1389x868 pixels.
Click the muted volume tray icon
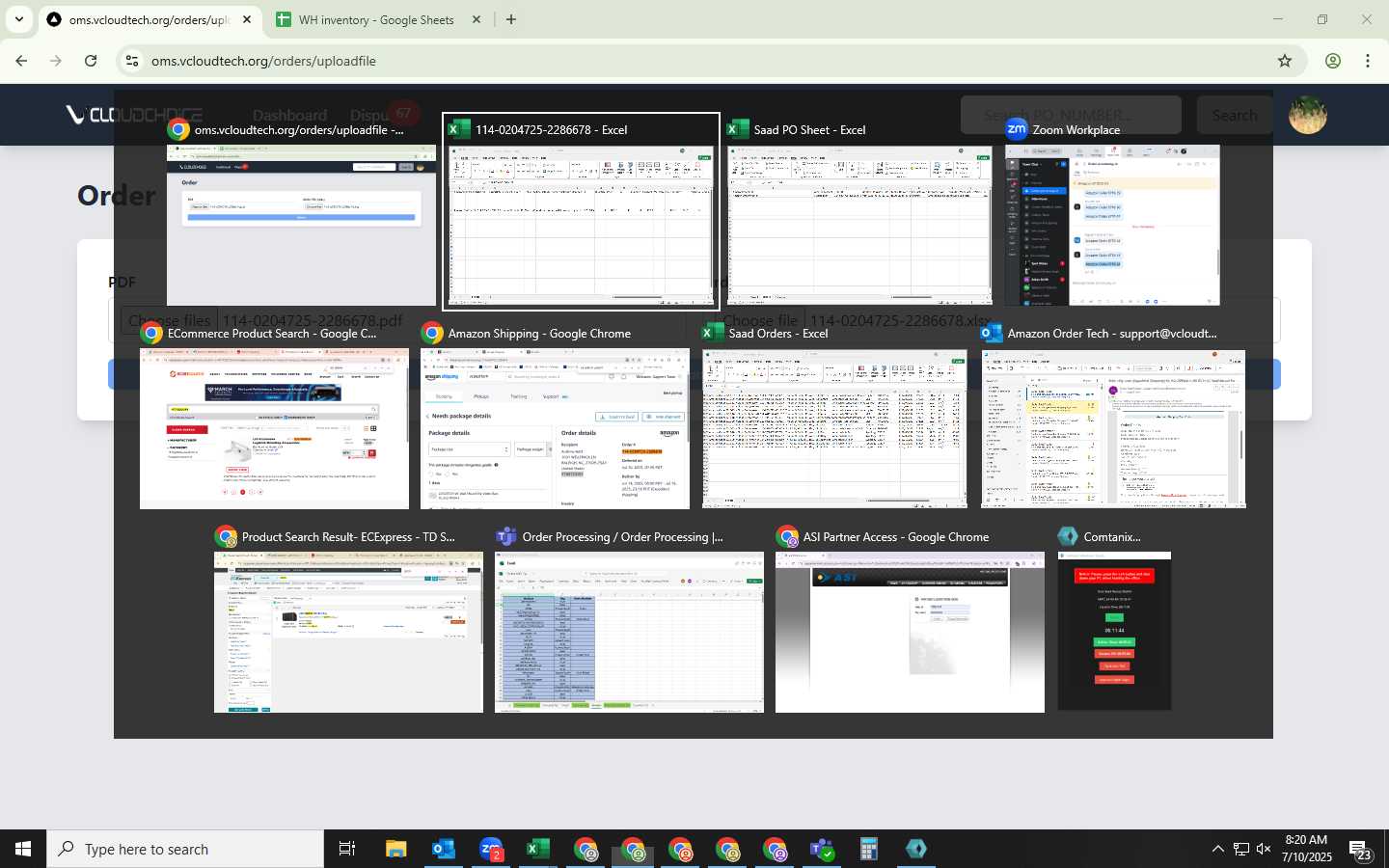[1264, 849]
